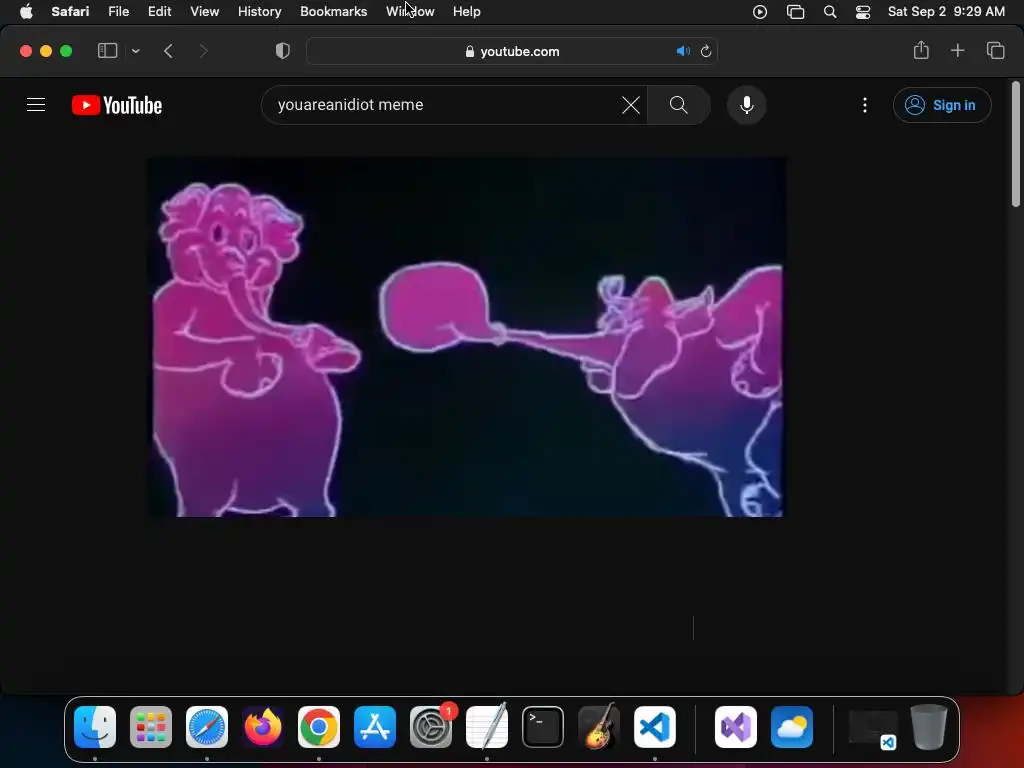Go back to previous page

pos(168,51)
